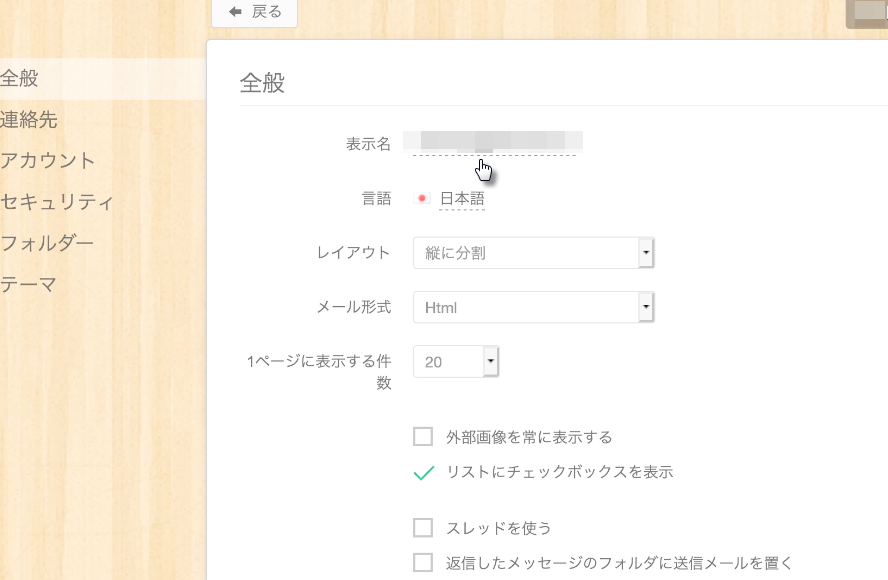Click the arrow of the 20 per-page dropdown
Screen dimensions: 888x580
pyautogui.click(x=490, y=361)
